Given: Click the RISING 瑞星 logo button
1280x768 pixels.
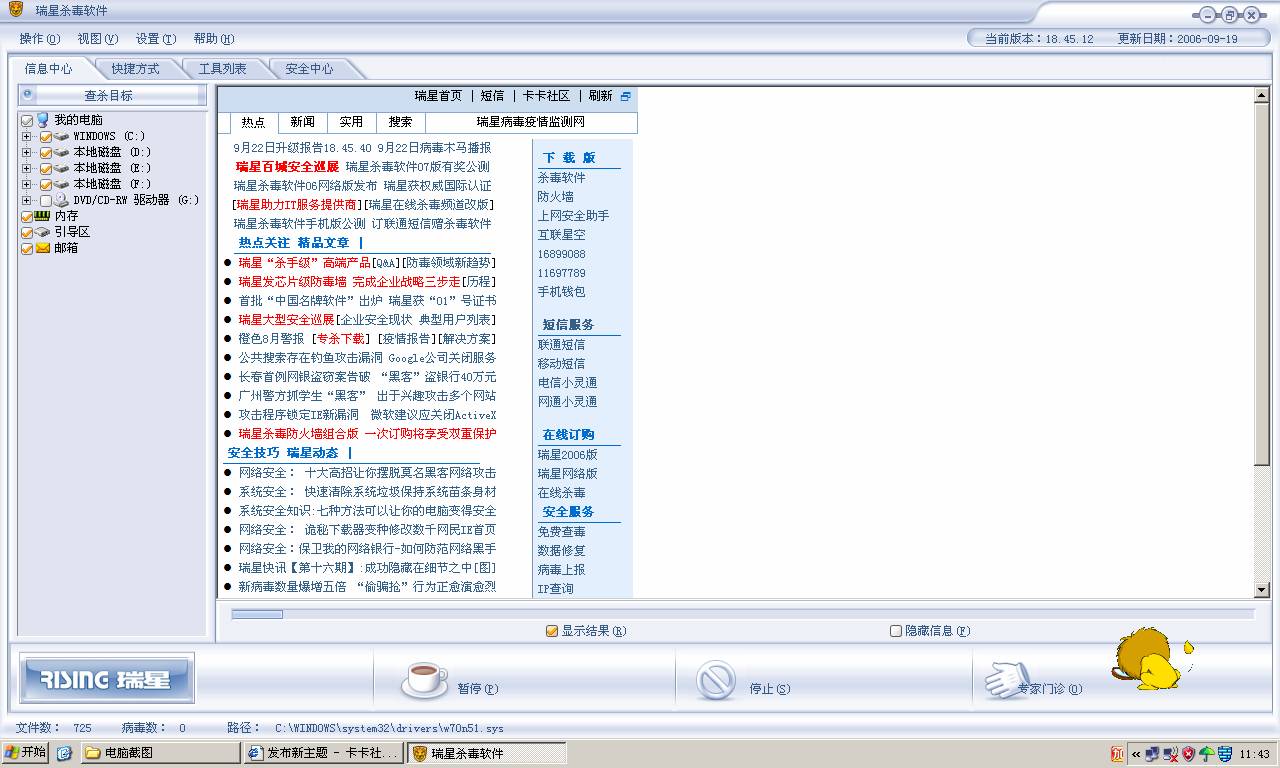Looking at the screenshot, I should 107,679.
